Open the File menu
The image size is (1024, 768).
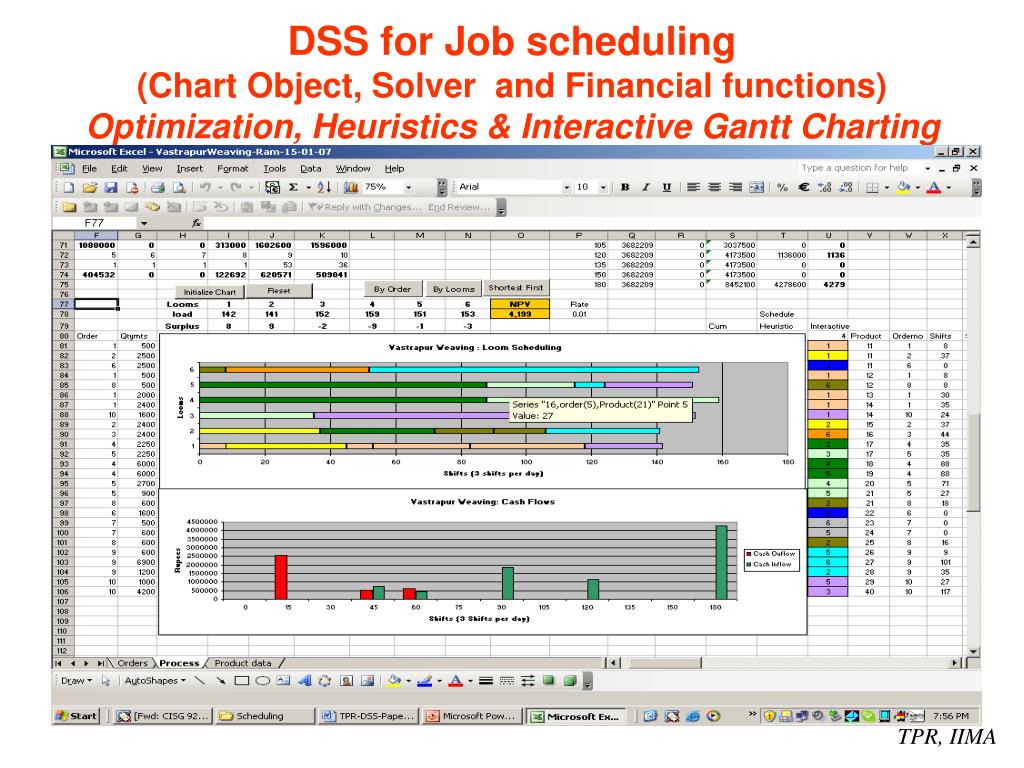(89, 168)
